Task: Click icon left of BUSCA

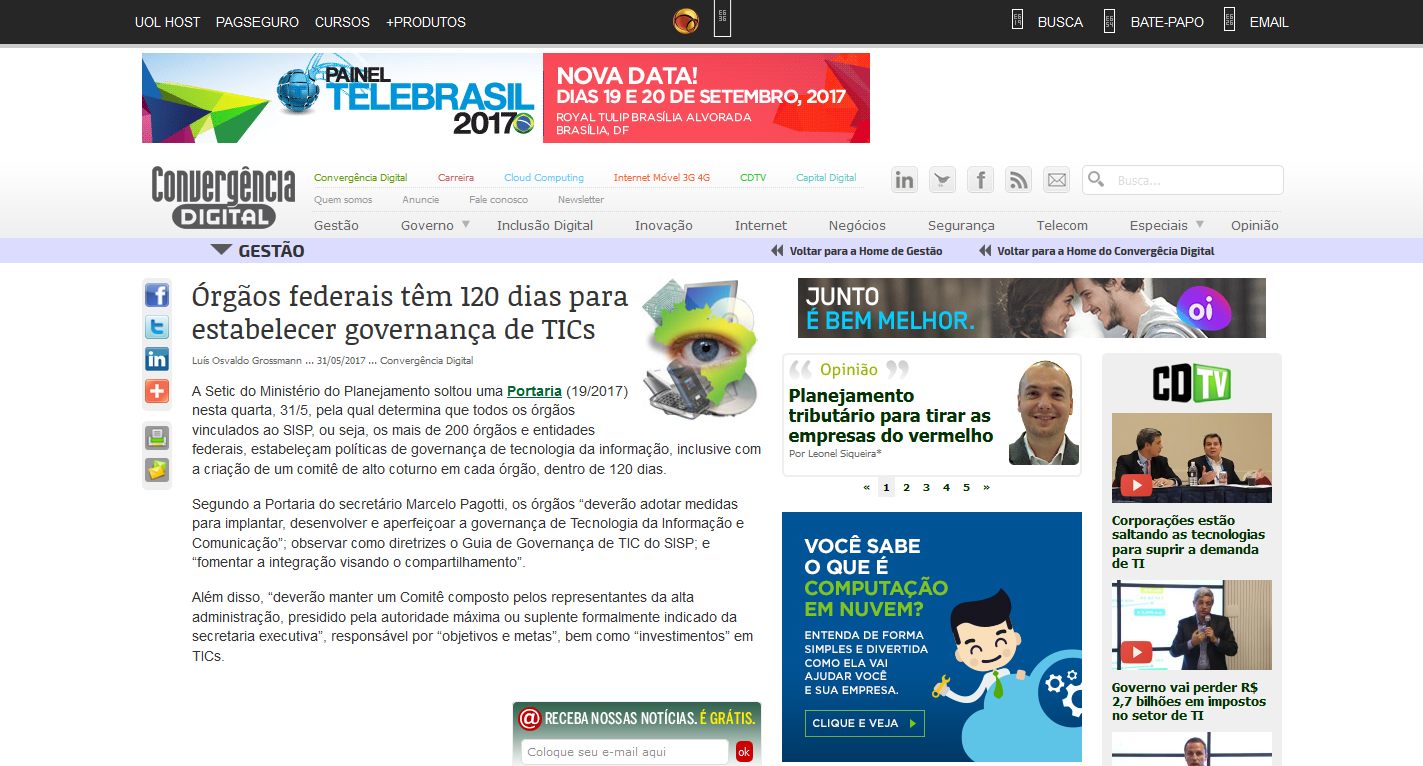Action: pos(1017,19)
